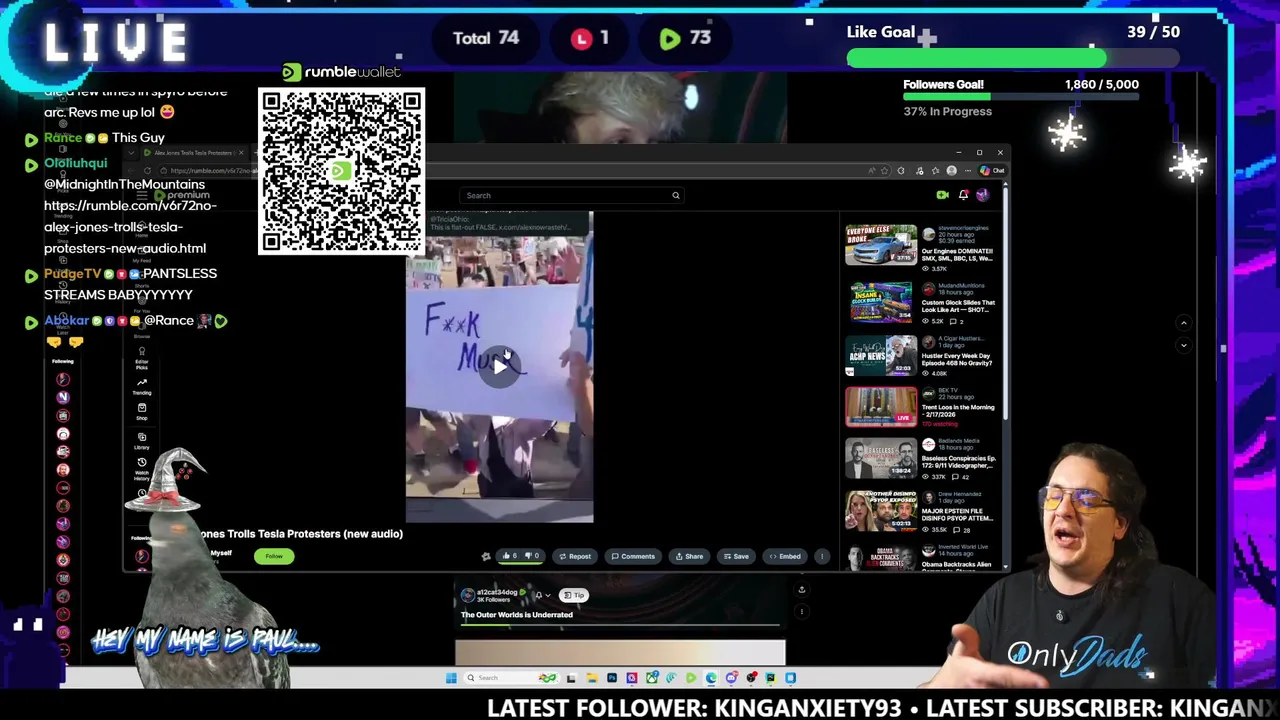This screenshot has width=1280, height=720.
Task: Toggle a12cat34dog notification bell
Action: click(x=539, y=595)
